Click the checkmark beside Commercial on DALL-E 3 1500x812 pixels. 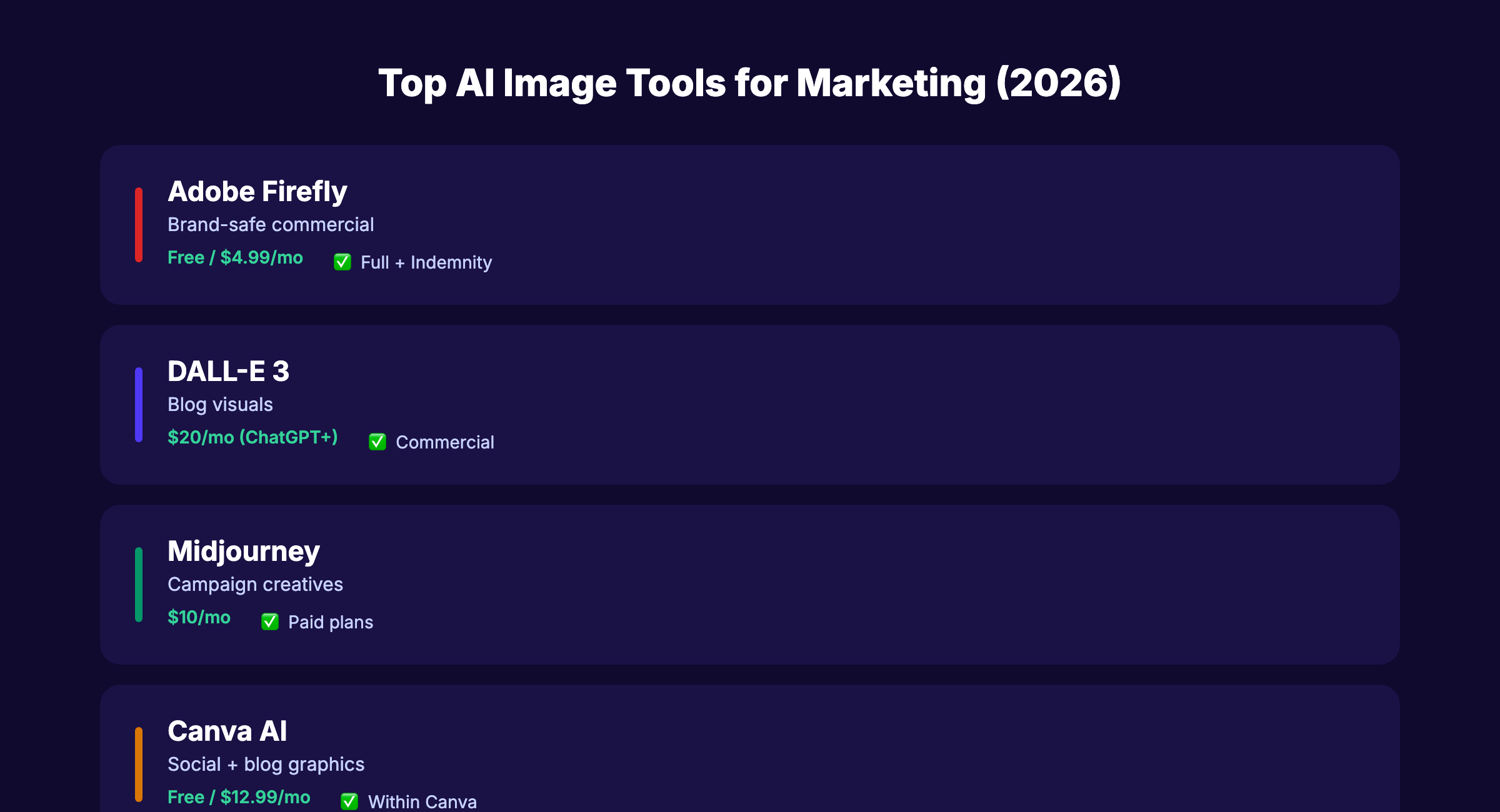click(377, 442)
